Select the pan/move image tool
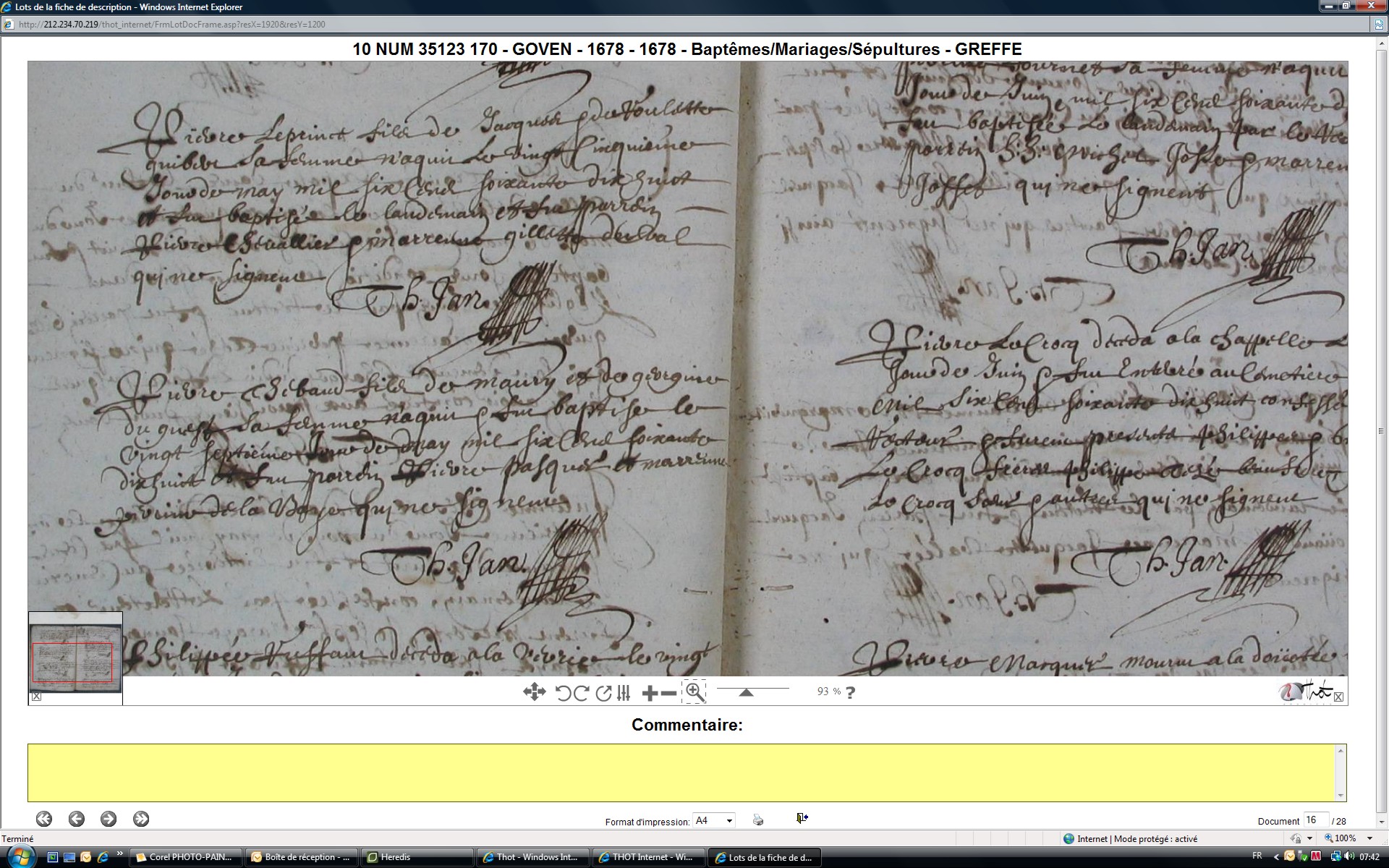 [534, 692]
